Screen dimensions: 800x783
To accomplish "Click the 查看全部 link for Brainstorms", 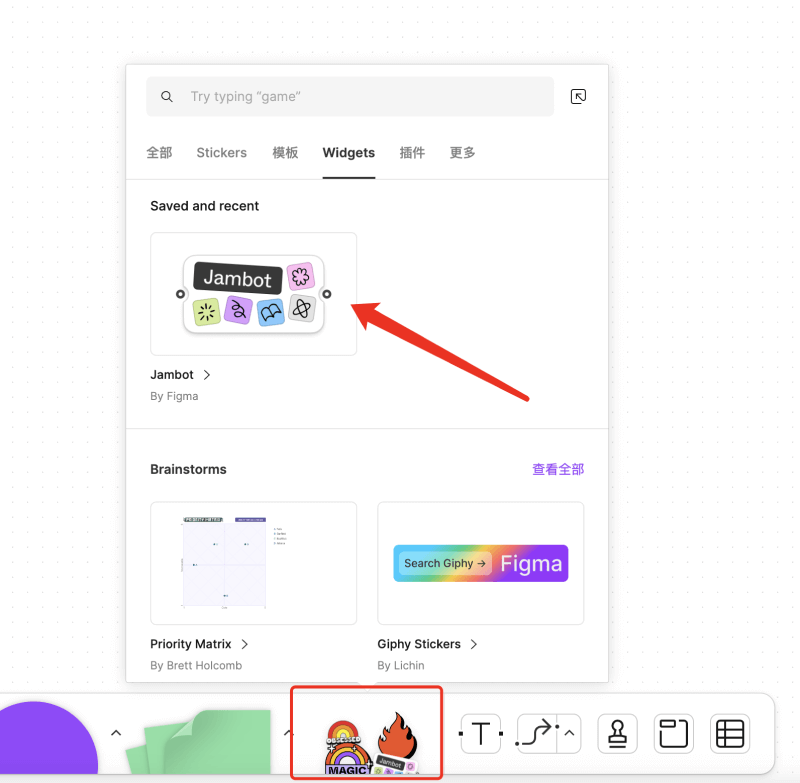I will [x=557, y=469].
